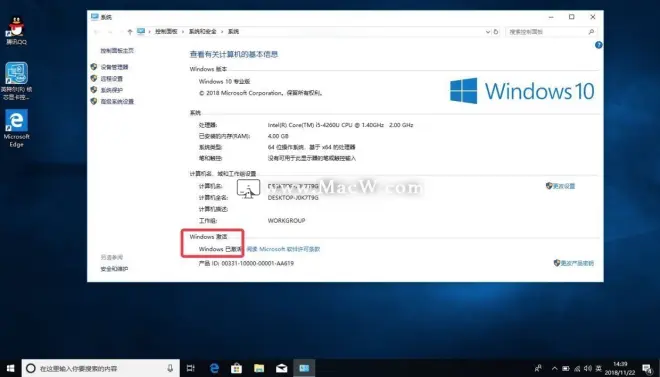Image resolution: width=660 pixels, height=377 pixels.
Task: Open Microsoft Store from the taskbar
Action: tap(237, 368)
